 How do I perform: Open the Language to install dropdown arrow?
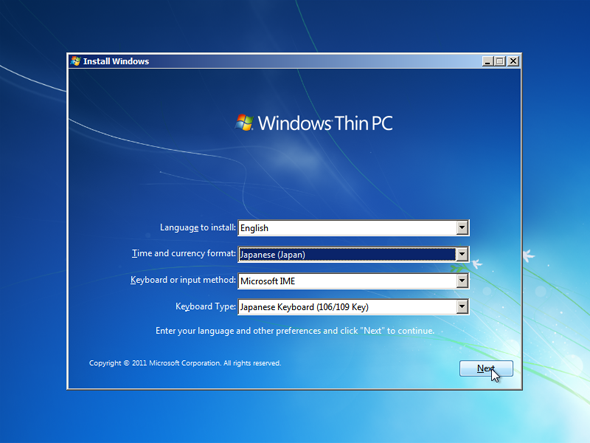pos(462,228)
